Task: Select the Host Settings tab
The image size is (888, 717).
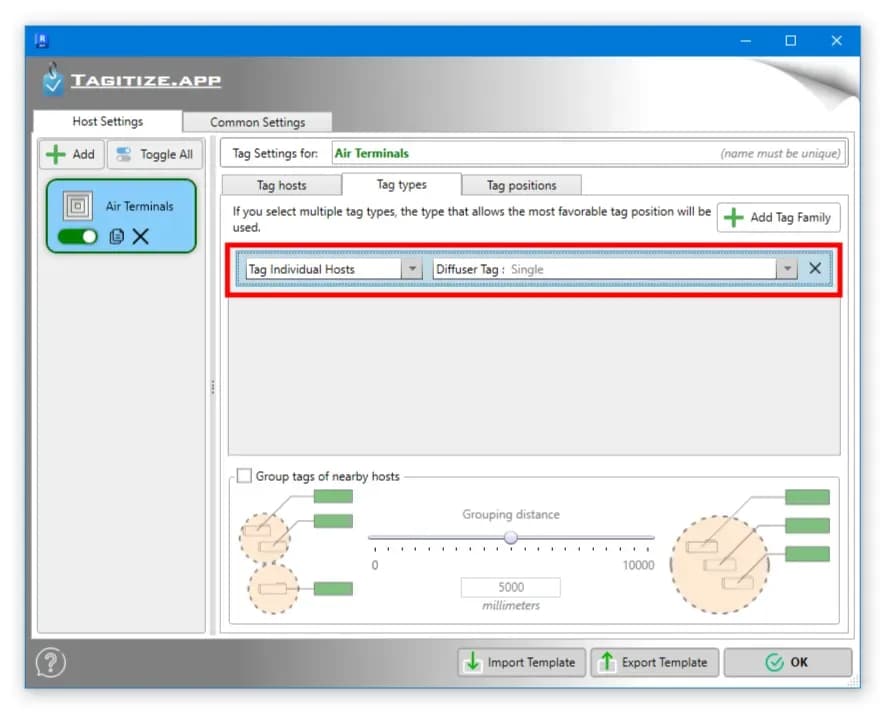Action: tap(108, 121)
